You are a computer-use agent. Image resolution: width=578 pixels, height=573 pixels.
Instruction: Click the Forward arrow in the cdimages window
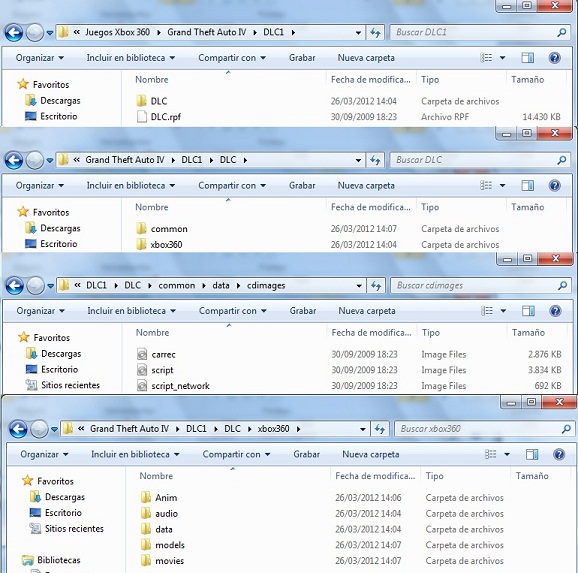tap(35, 286)
